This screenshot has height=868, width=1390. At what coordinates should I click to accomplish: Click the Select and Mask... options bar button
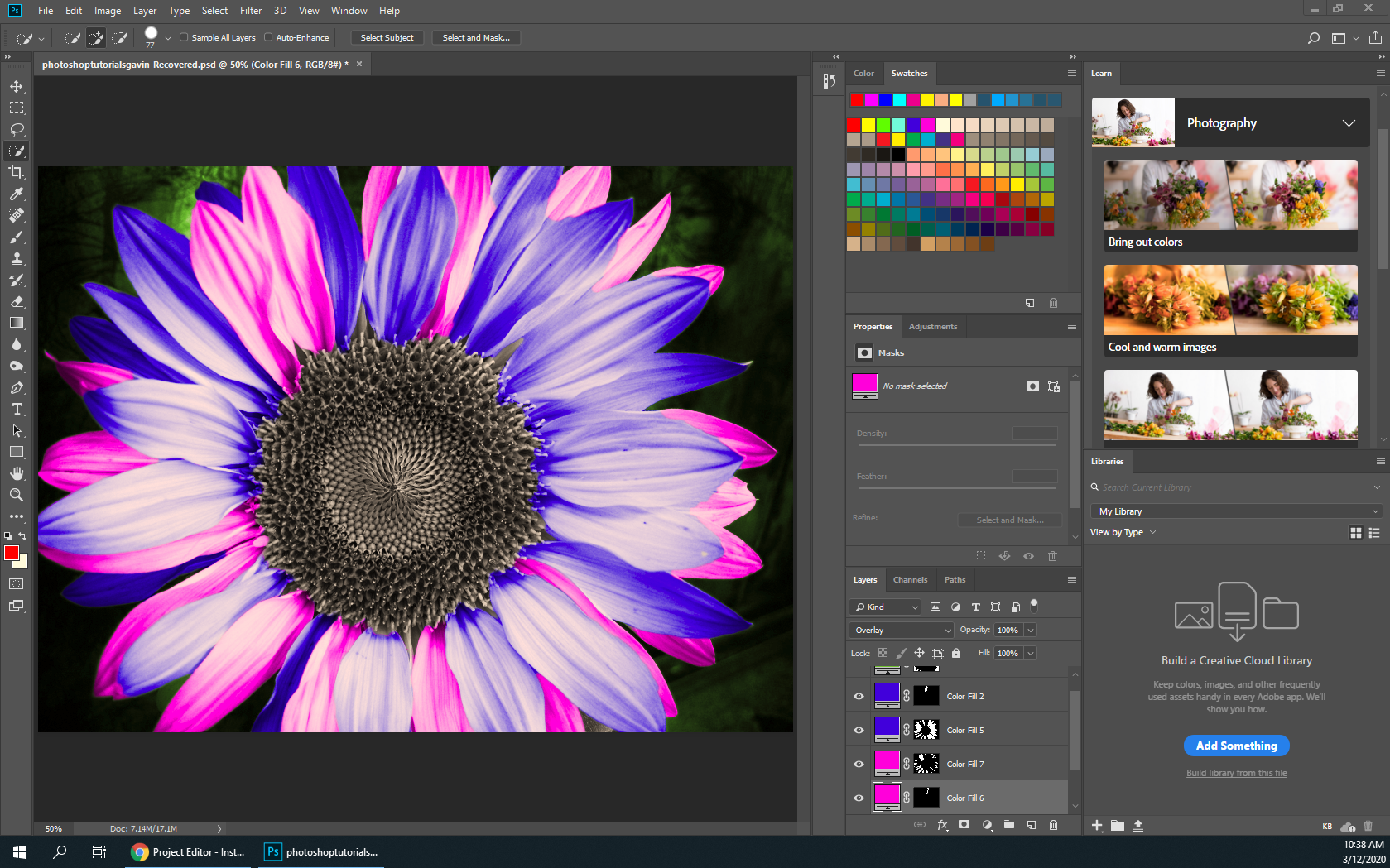point(476,37)
